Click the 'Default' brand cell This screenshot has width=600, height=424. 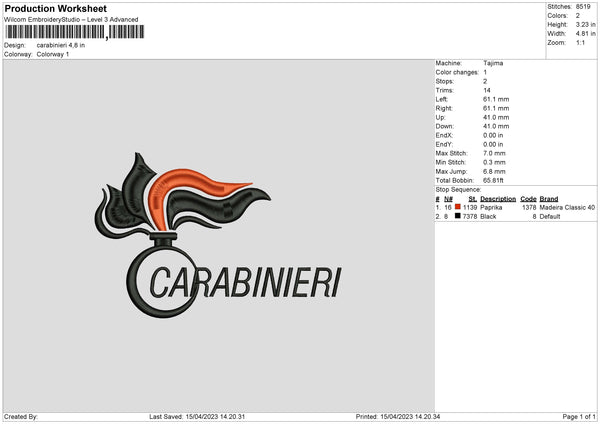[550, 217]
